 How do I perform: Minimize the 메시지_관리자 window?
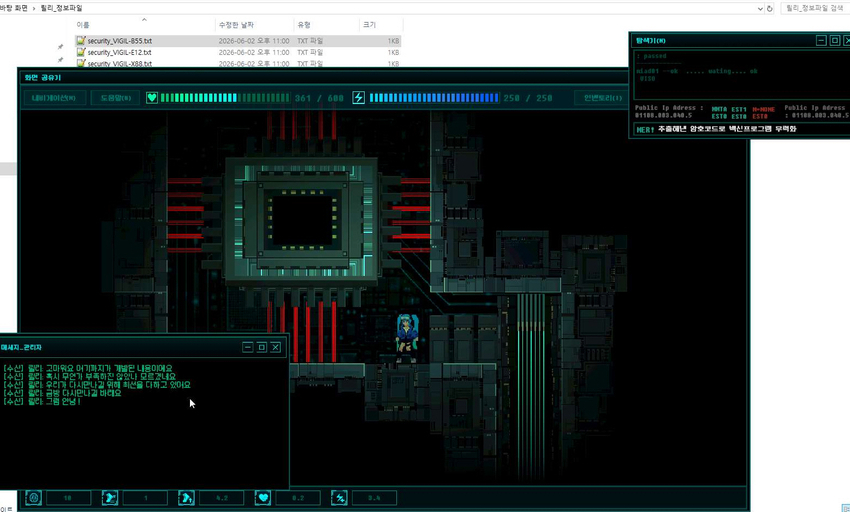point(248,347)
